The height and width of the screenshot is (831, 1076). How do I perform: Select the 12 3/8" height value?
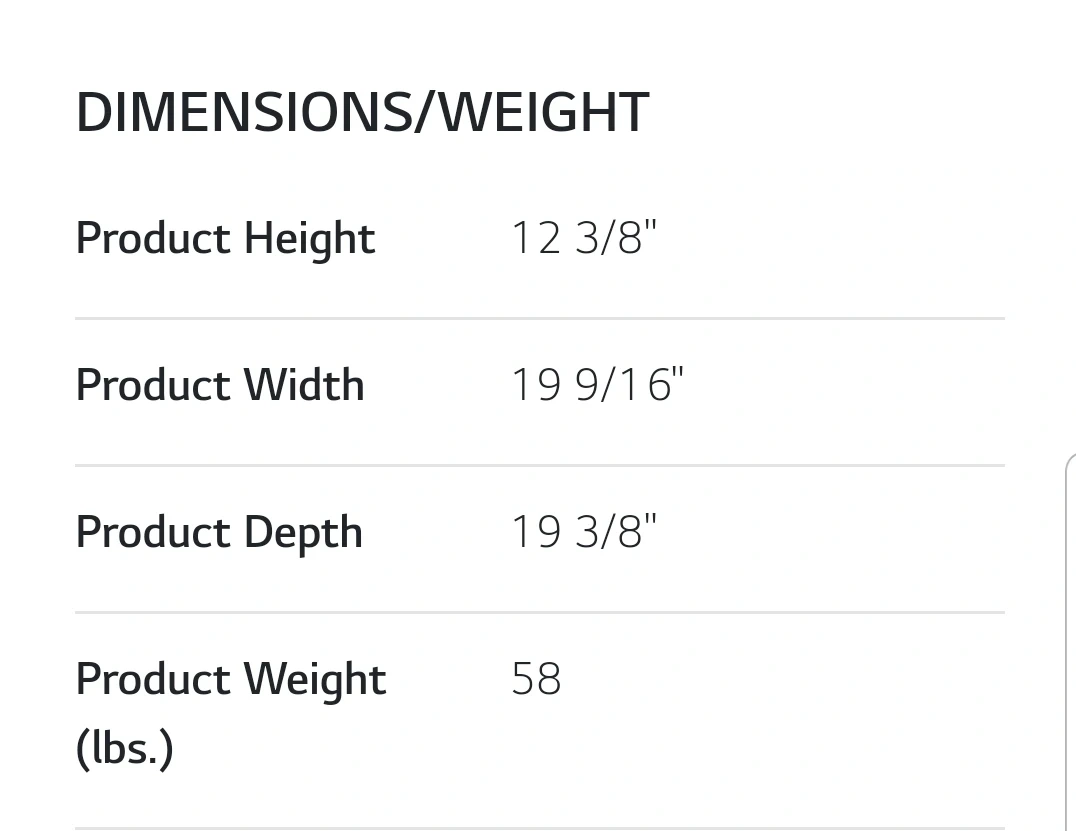(584, 239)
